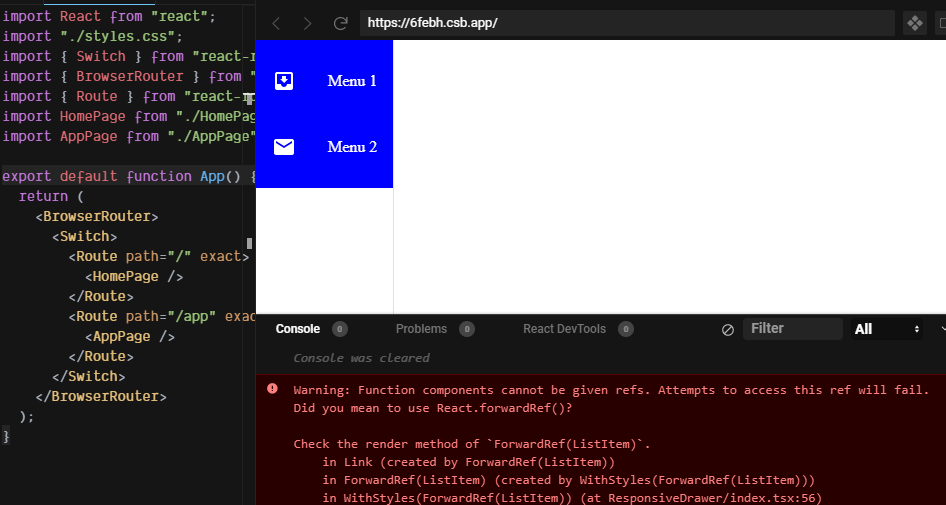The width and height of the screenshot is (946, 505).
Task: Click the import { Route } line
Action: 129,96
